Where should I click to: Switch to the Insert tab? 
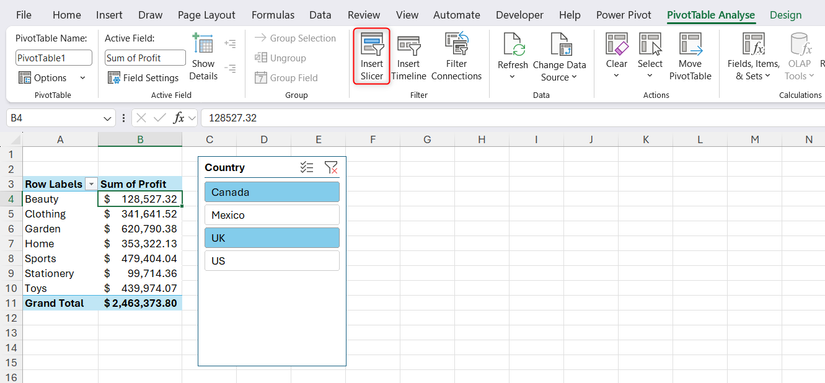click(x=109, y=15)
